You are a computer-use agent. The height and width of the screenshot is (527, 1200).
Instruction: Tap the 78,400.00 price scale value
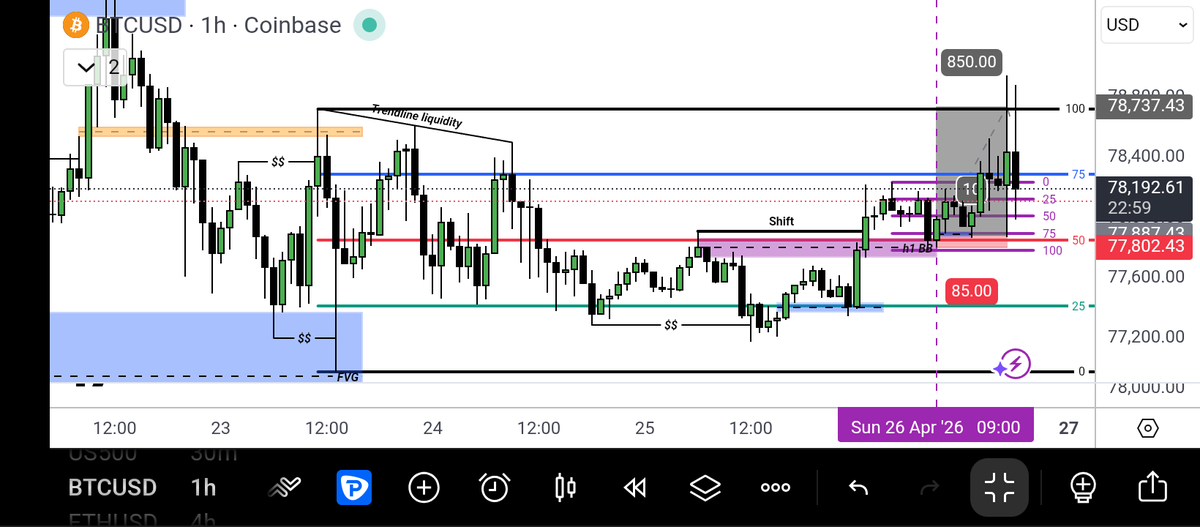(1147, 156)
